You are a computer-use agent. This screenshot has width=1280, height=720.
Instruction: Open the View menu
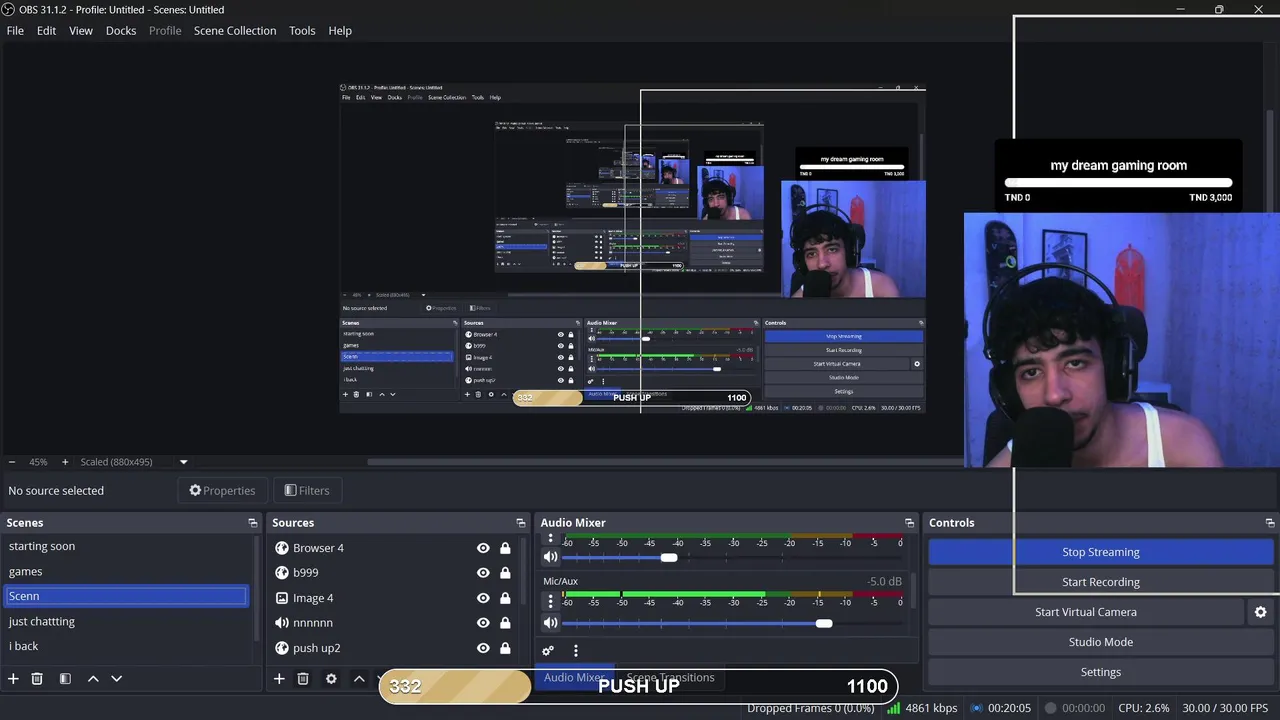81,31
